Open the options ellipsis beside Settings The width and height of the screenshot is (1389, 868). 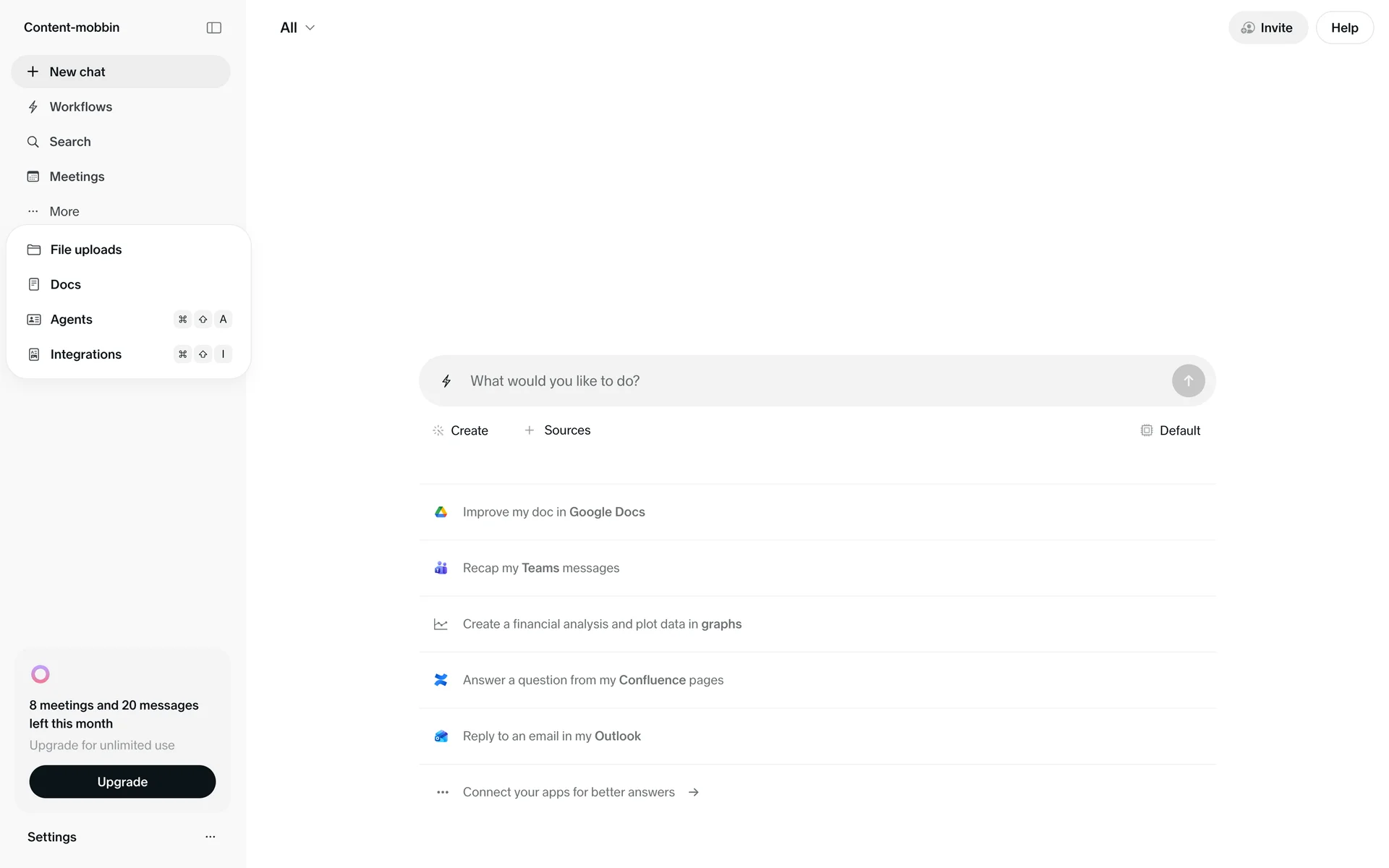tap(210, 837)
